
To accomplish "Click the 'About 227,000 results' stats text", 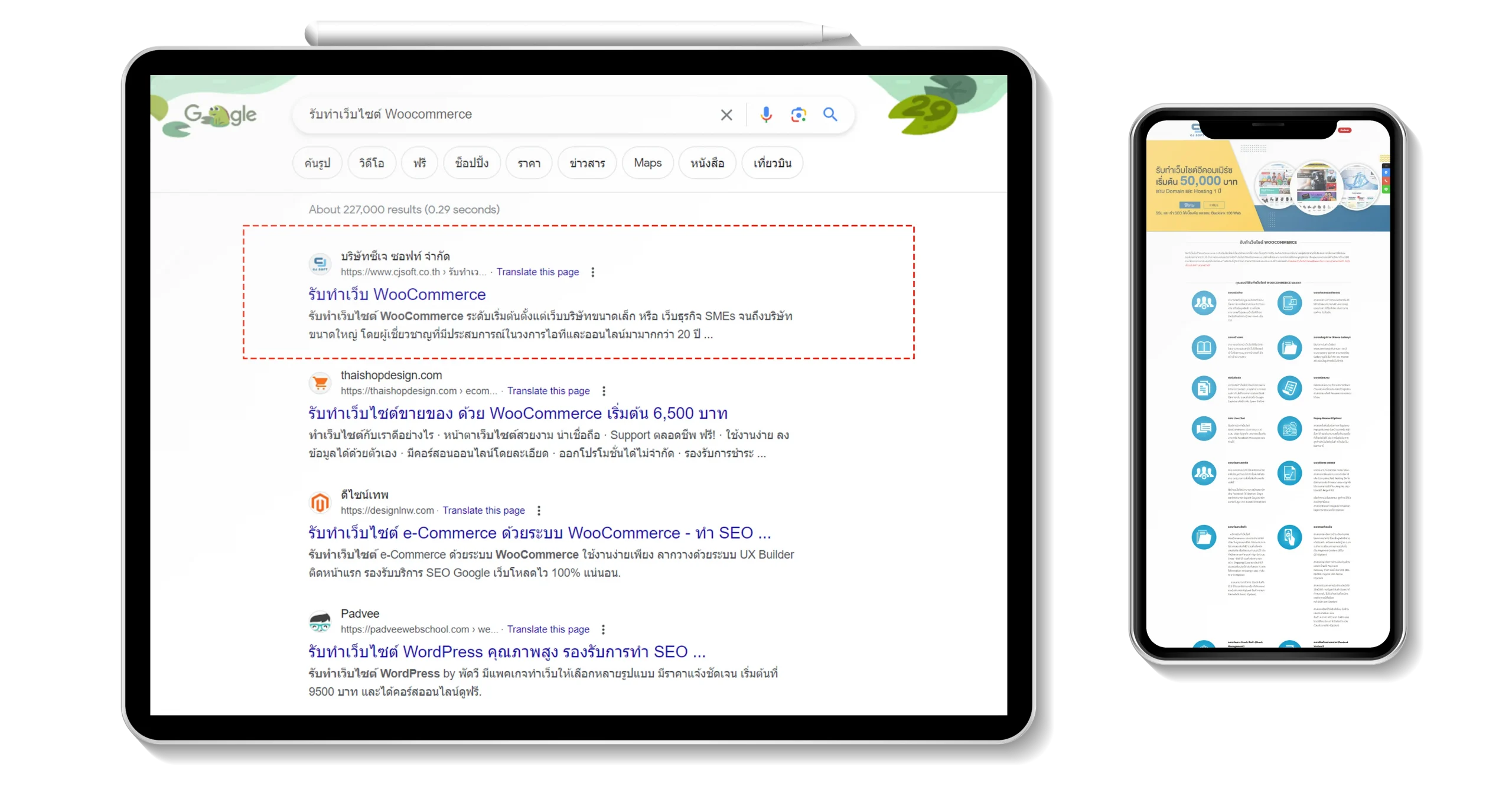I will pos(404,210).
